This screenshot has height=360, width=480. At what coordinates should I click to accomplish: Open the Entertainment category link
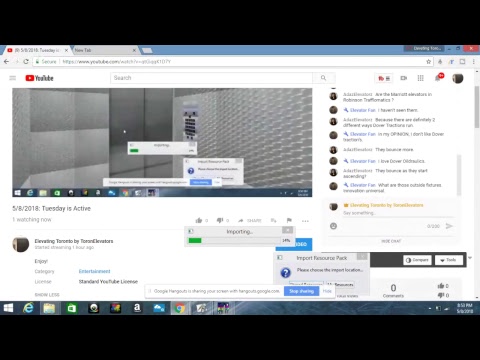pyautogui.click(x=94, y=271)
